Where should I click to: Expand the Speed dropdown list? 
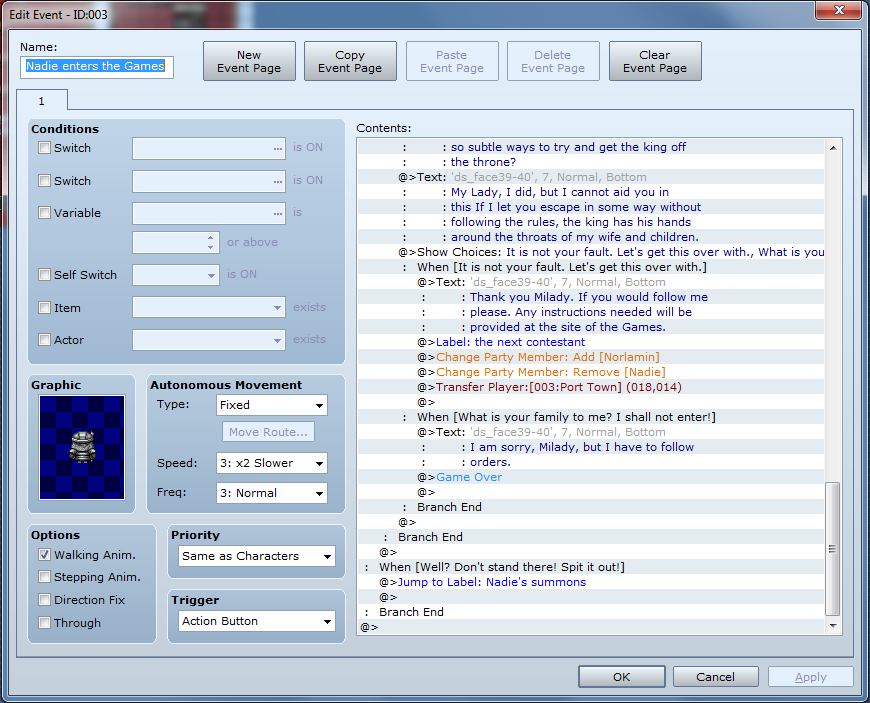pyautogui.click(x=271, y=464)
